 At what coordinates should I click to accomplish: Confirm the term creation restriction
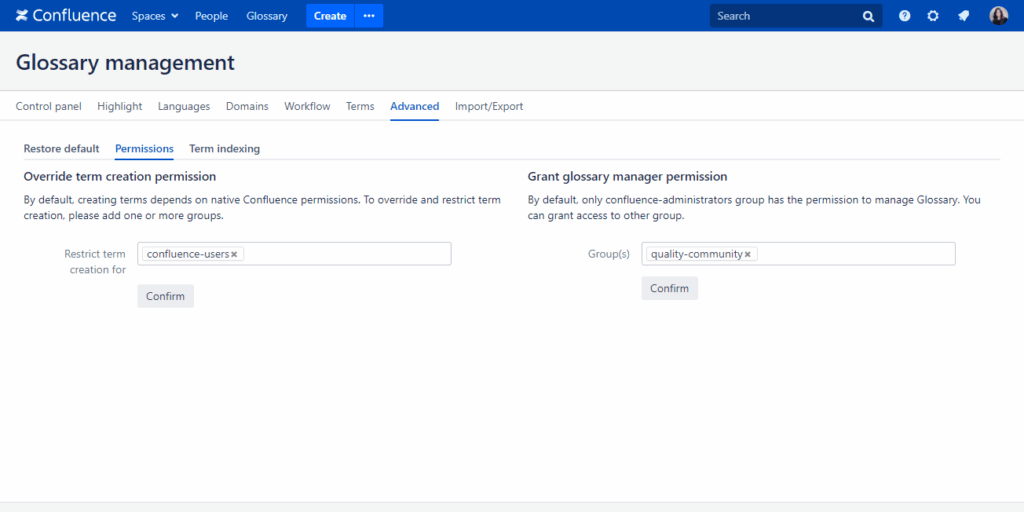[165, 296]
